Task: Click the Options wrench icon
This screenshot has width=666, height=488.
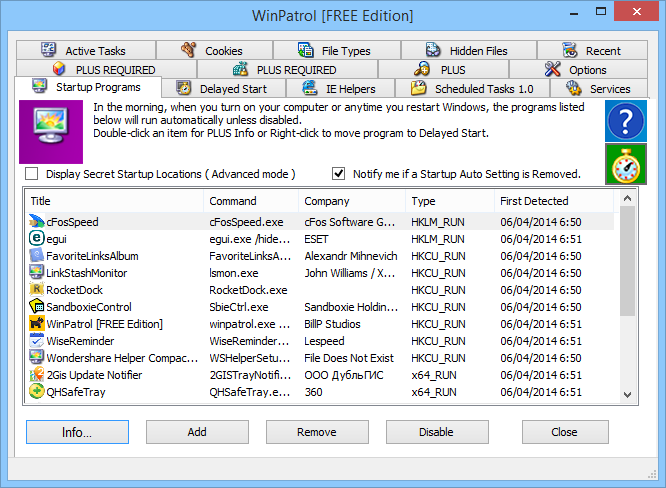Action: pyautogui.click(x=552, y=69)
